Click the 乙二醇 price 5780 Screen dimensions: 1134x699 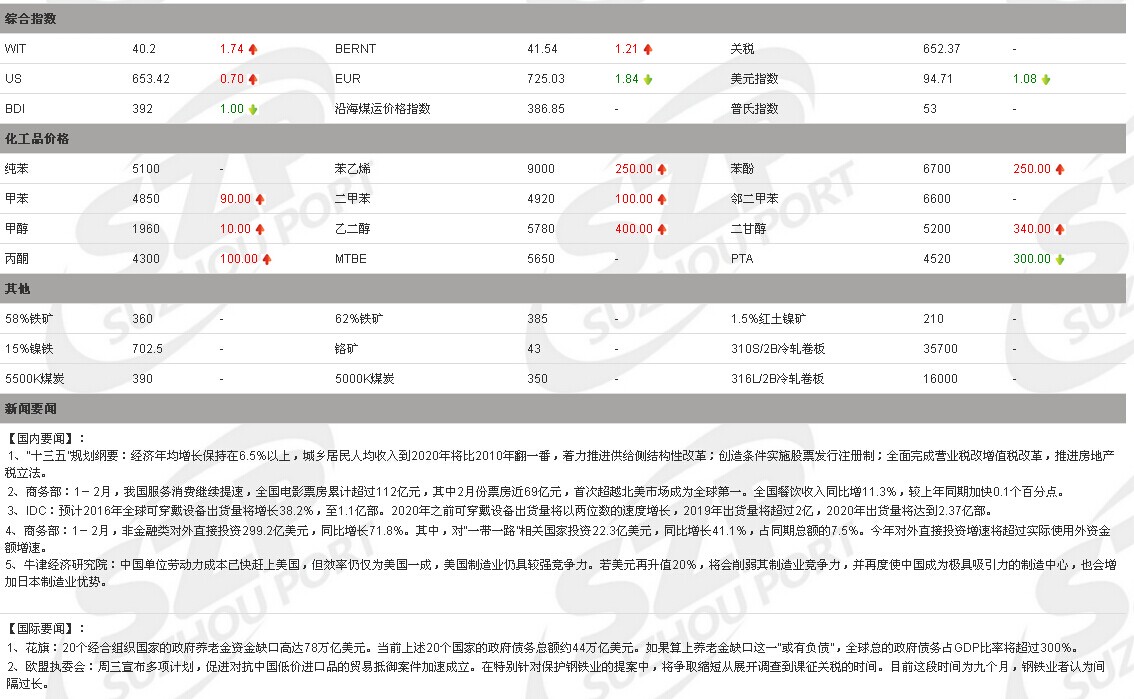coord(541,229)
